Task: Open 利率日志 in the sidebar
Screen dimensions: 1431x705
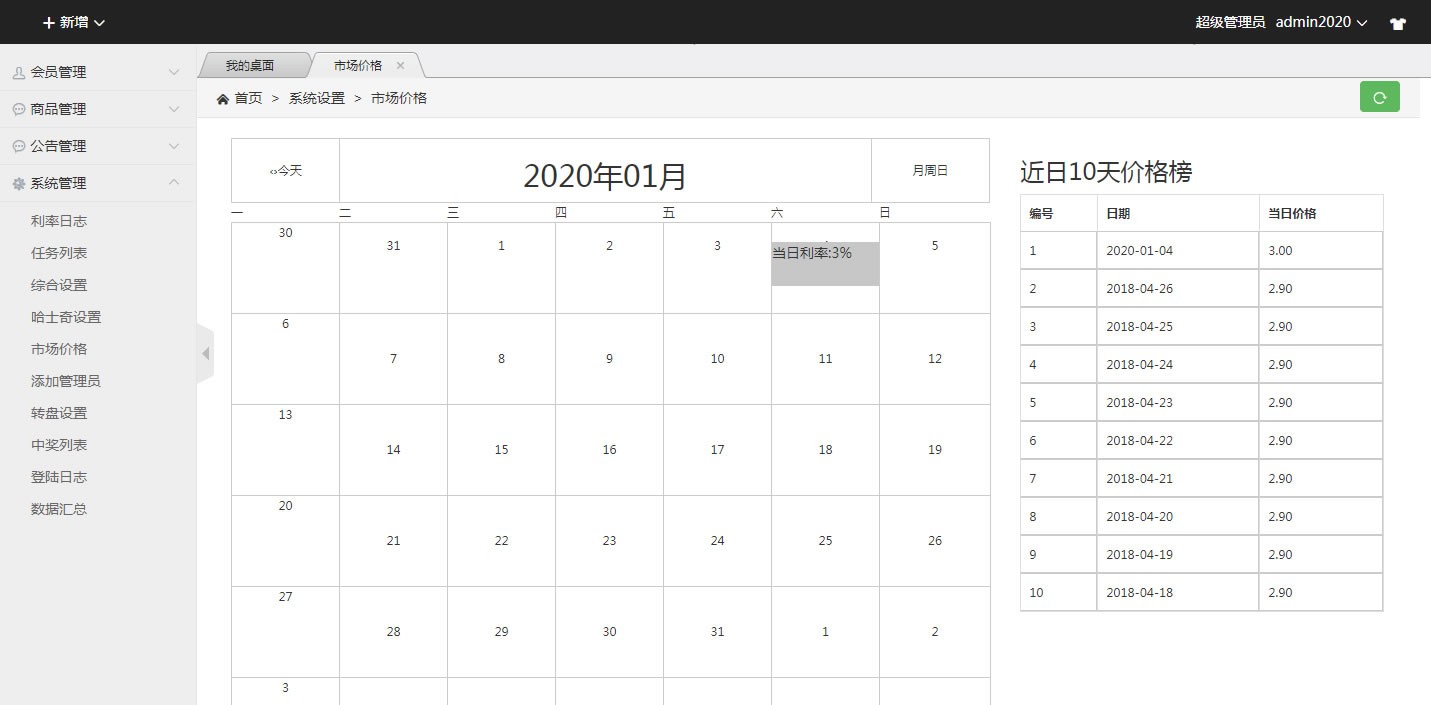Action: coord(59,221)
